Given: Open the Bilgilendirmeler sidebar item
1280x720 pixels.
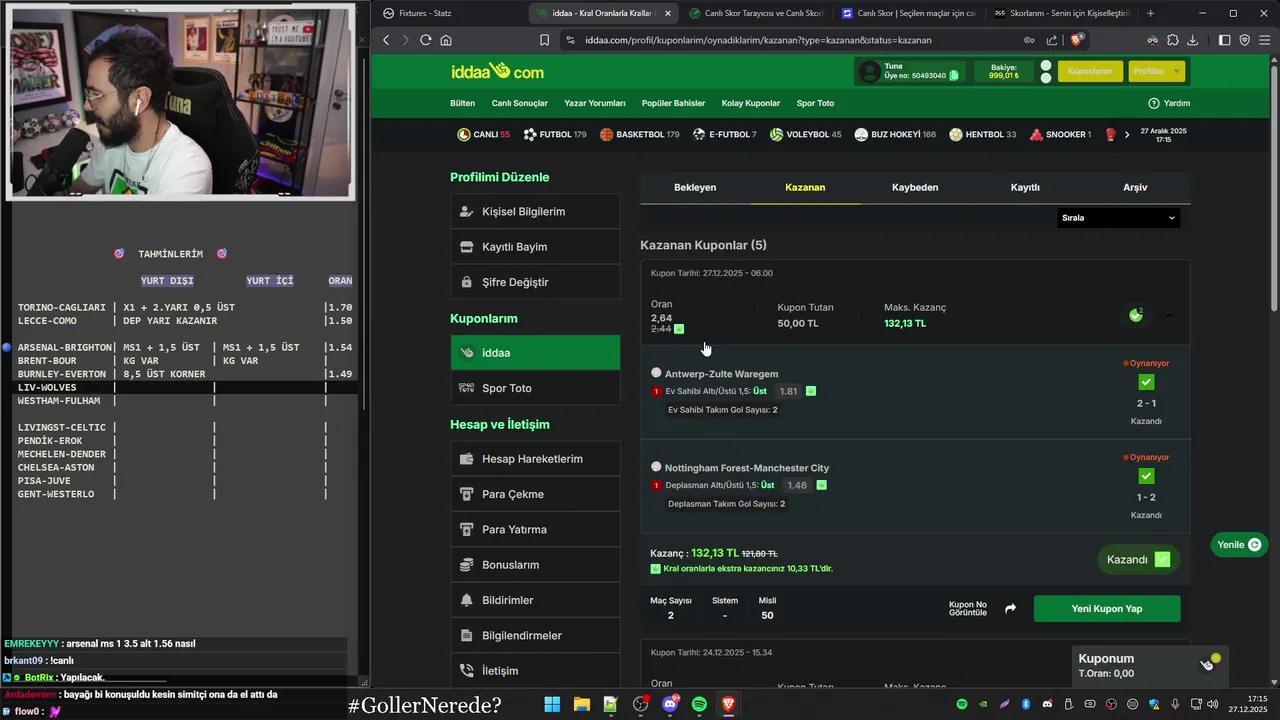Looking at the screenshot, I should tap(535, 635).
